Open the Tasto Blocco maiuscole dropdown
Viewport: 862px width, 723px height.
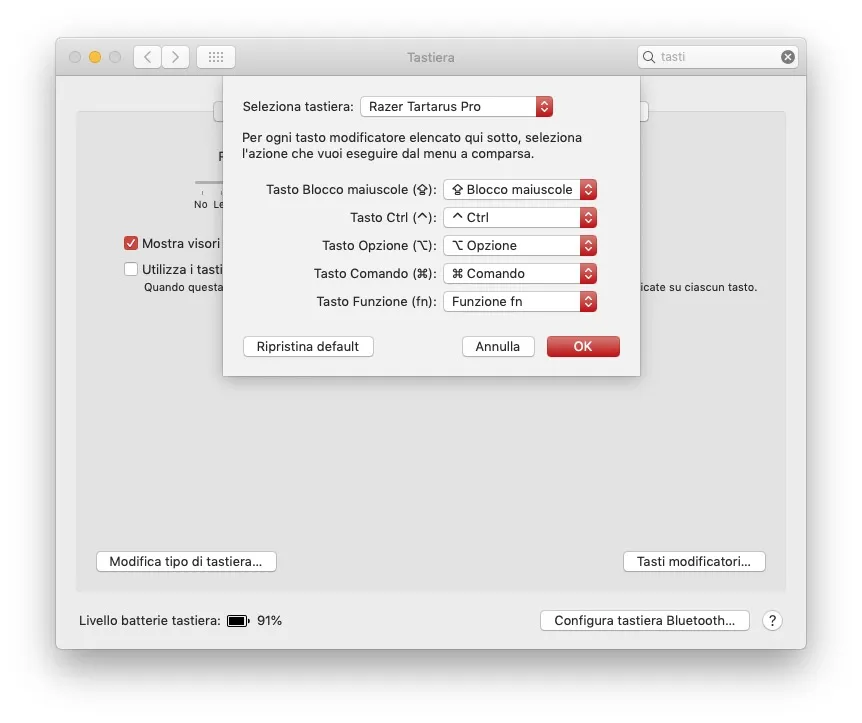click(520, 190)
